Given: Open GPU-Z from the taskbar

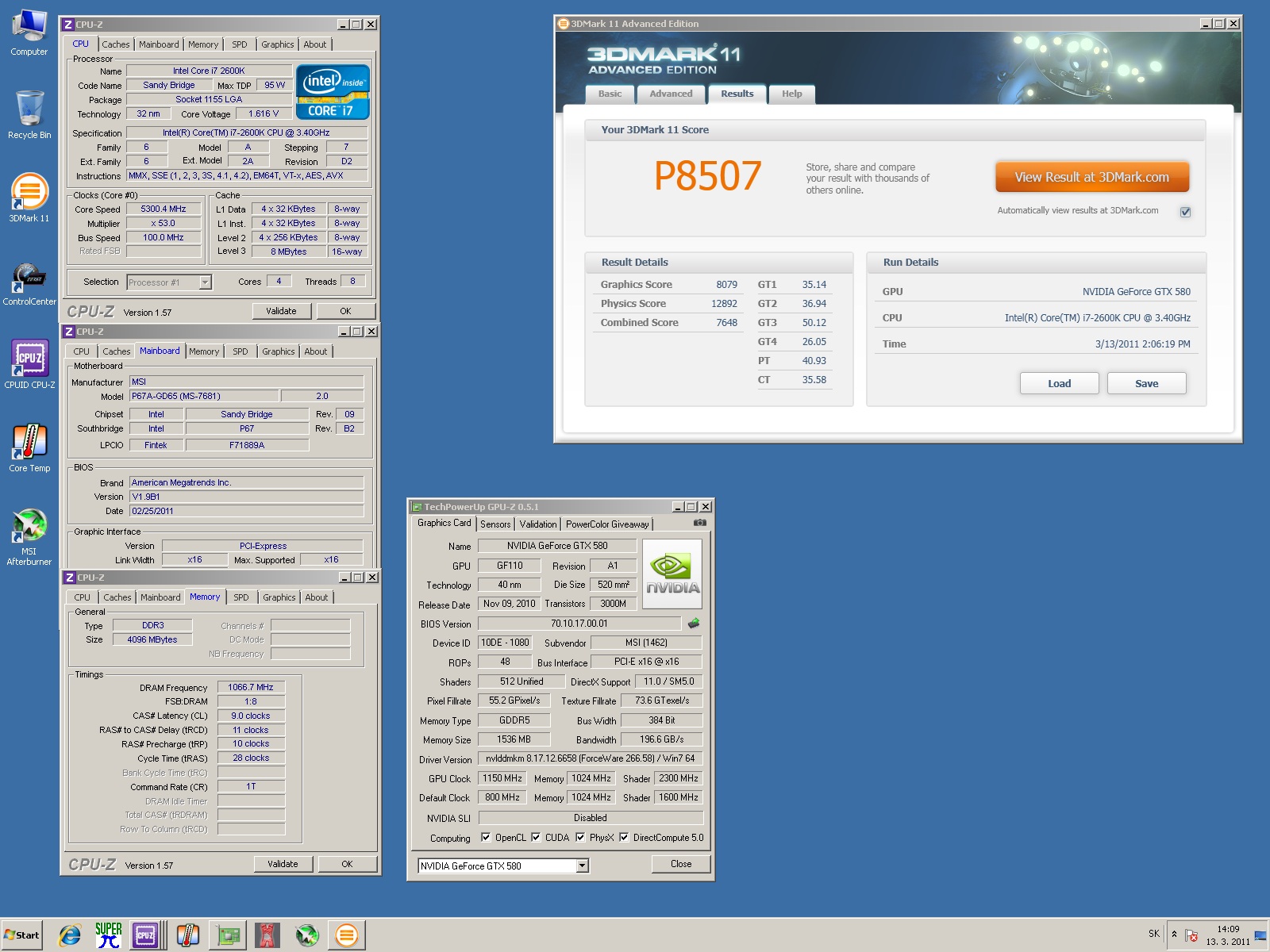Looking at the screenshot, I should (228, 935).
